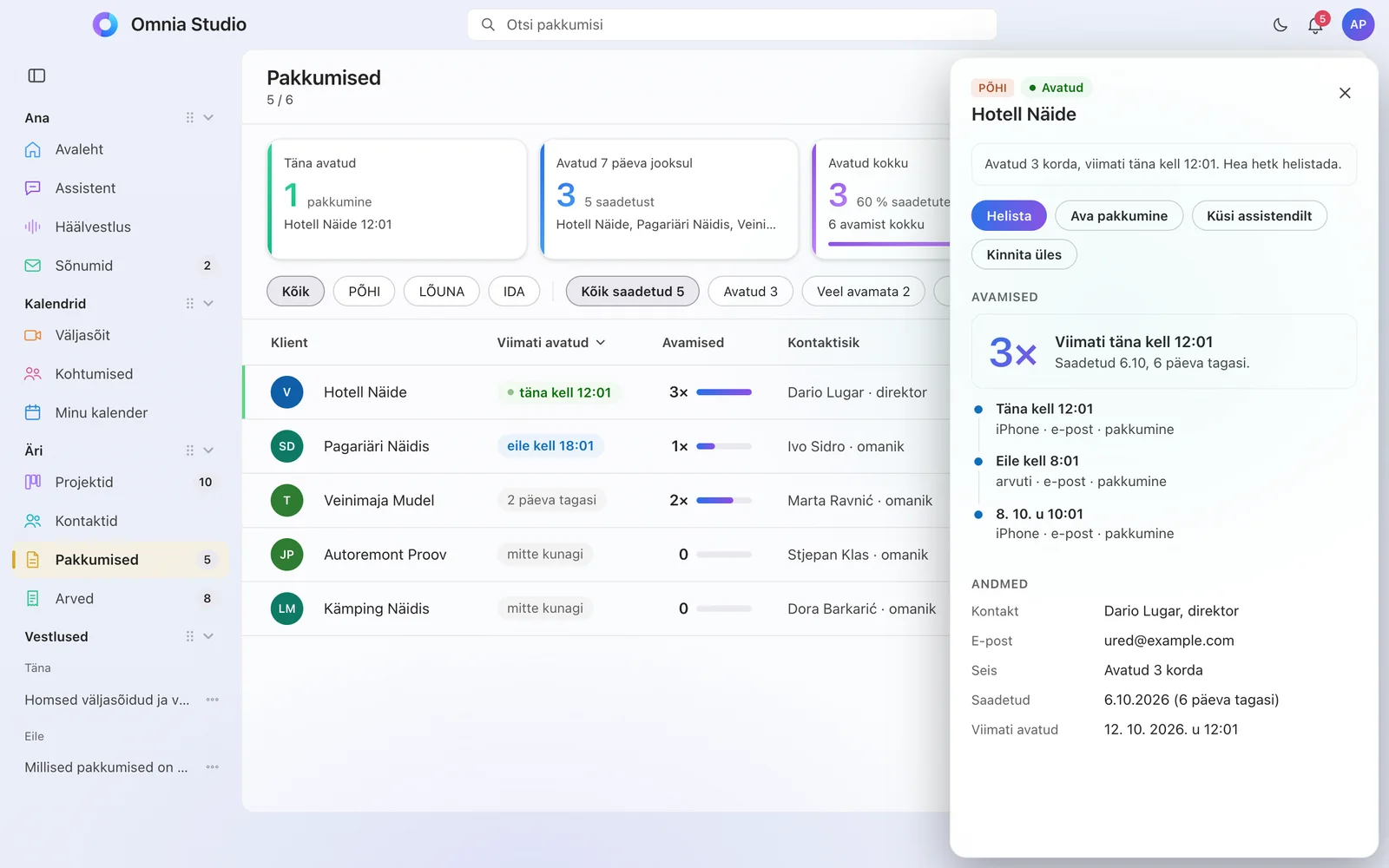This screenshot has width=1389, height=868.
Task: Click Küsi assistendilt button
Action: [1259, 216]
